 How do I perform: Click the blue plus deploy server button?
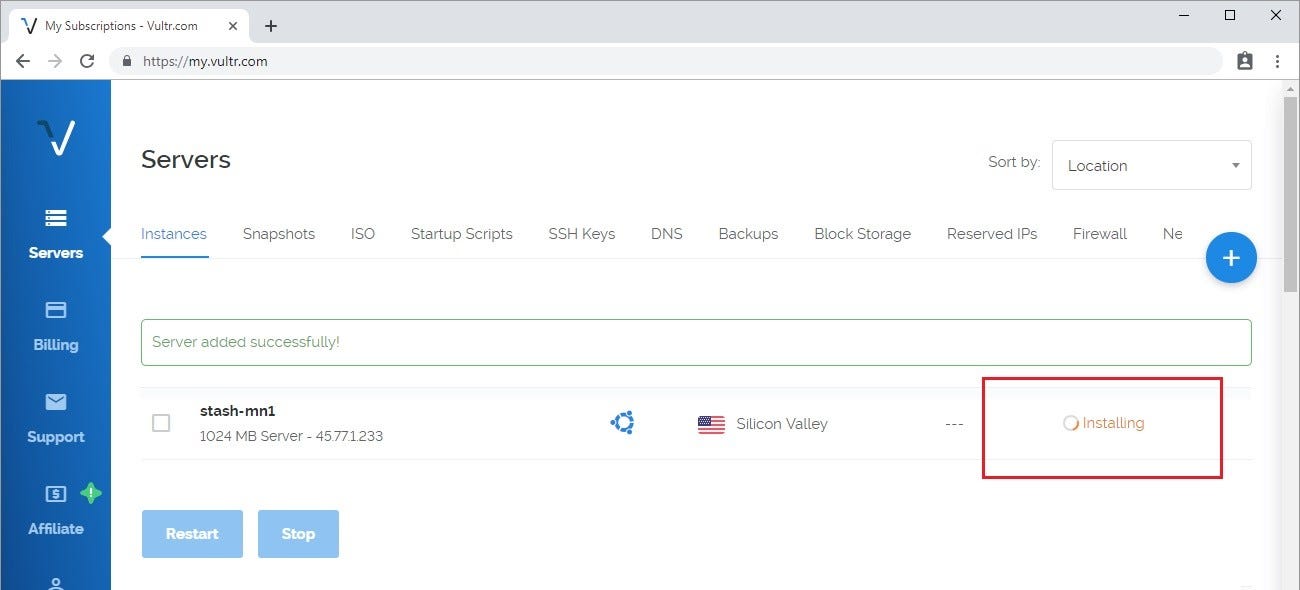click(x=1231, y=258)
